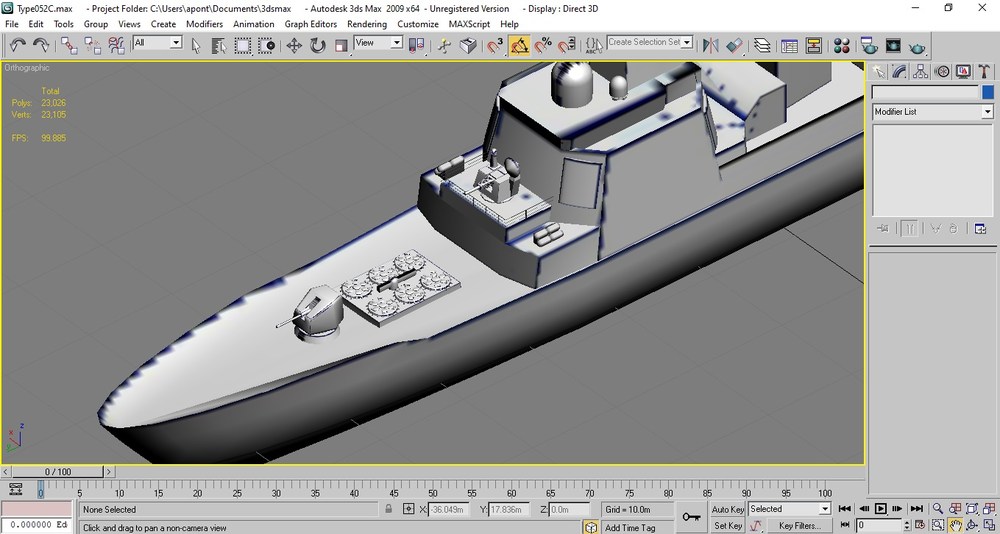
Task: Toggle the 3D Snaps magnet
Action: pyautogui.click(x=496, y=45)
